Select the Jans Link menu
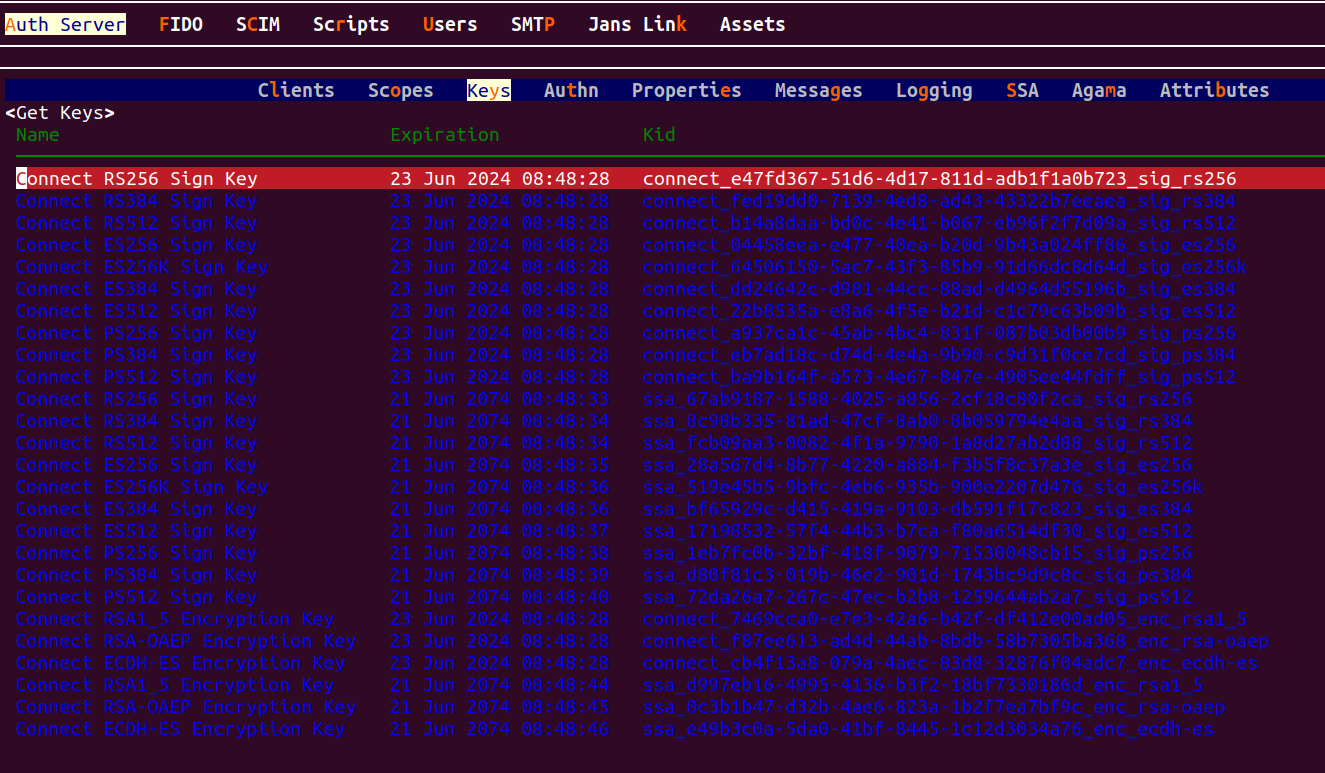1325x773 pixels. point(637,25)
